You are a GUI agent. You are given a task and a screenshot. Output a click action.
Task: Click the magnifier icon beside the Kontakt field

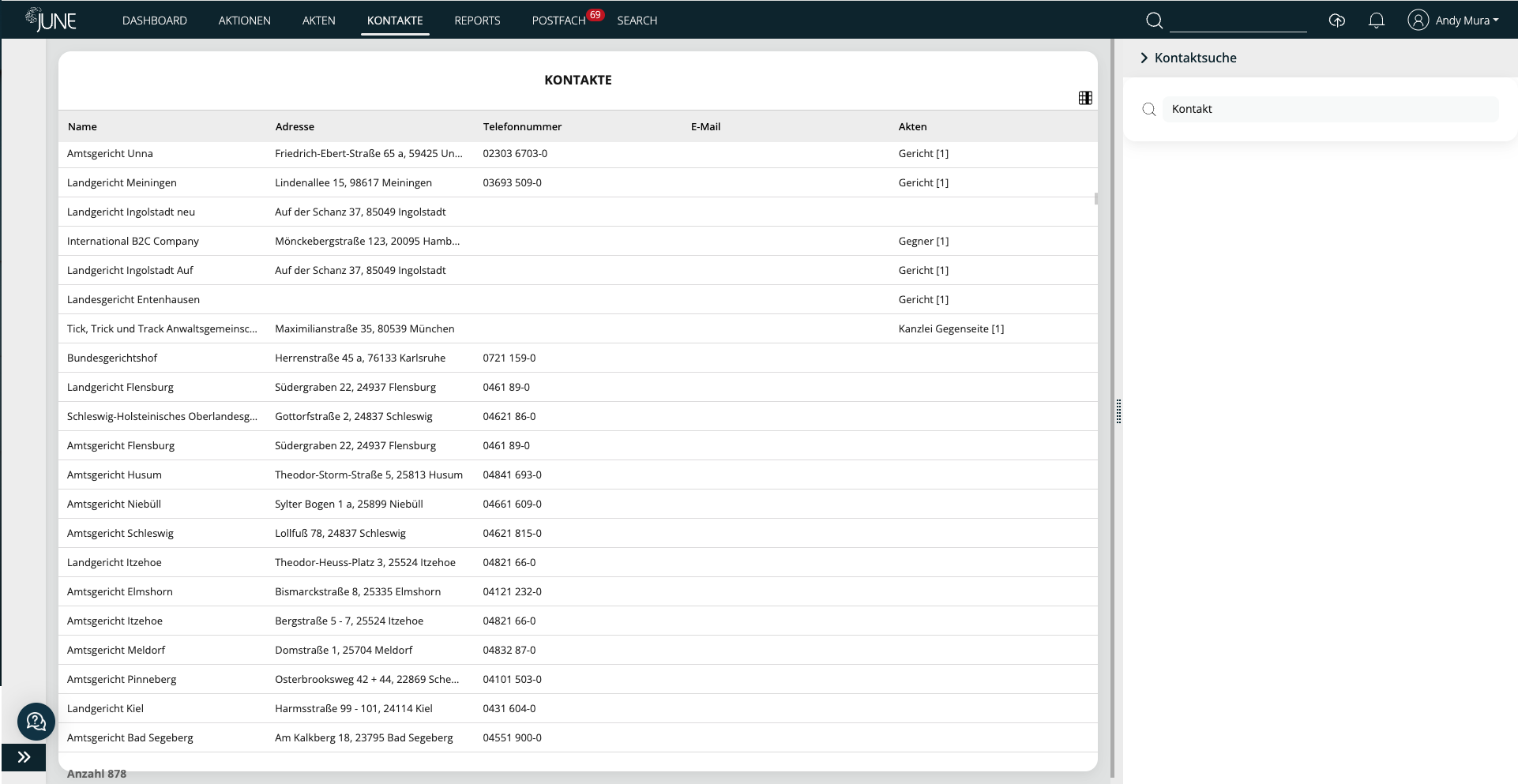pyautogui.click(x=1148, y=109)
